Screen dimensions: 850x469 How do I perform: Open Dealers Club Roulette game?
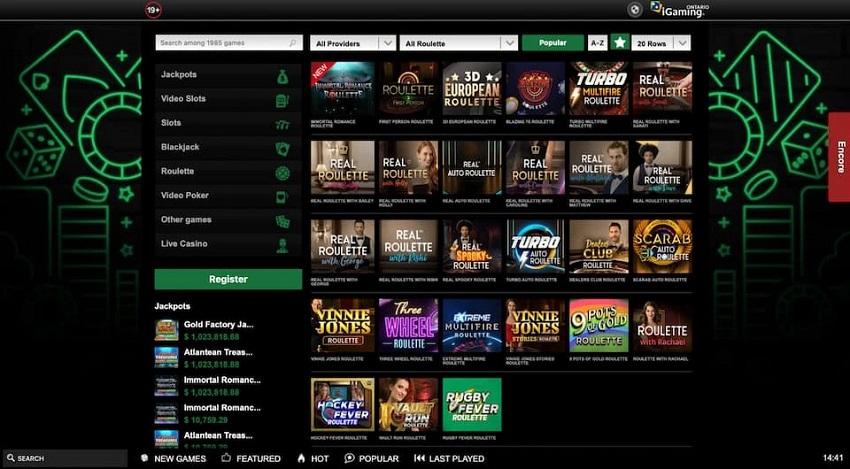click(x=598, y=246)
